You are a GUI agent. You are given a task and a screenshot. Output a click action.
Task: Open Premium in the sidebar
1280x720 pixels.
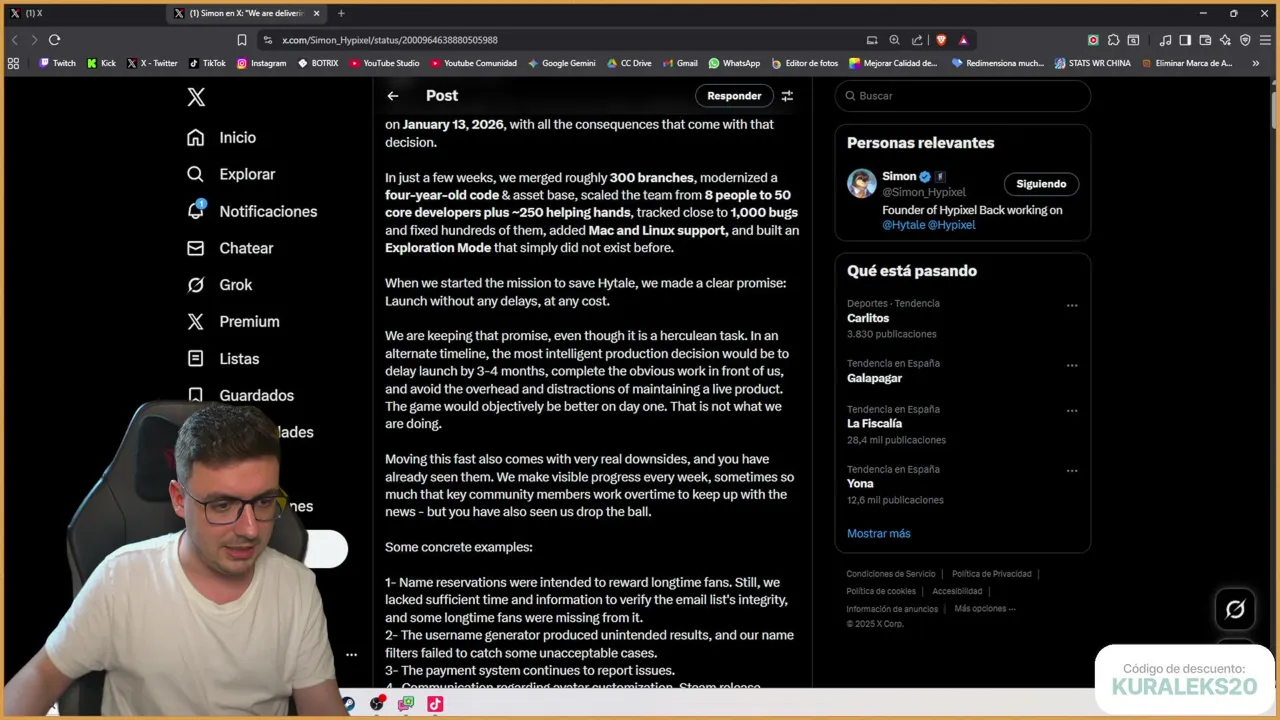tap(233, 321)
